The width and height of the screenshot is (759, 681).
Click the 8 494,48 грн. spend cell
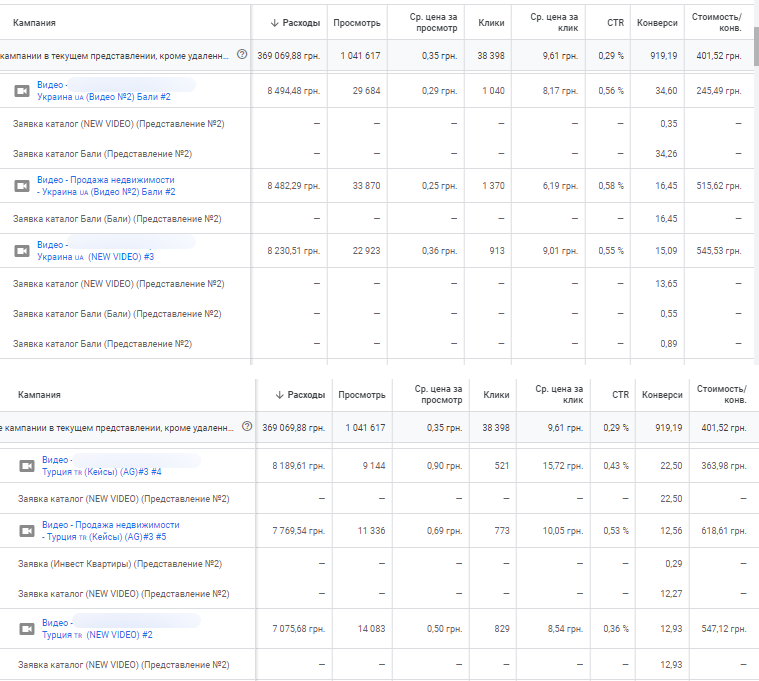(293, 91)
